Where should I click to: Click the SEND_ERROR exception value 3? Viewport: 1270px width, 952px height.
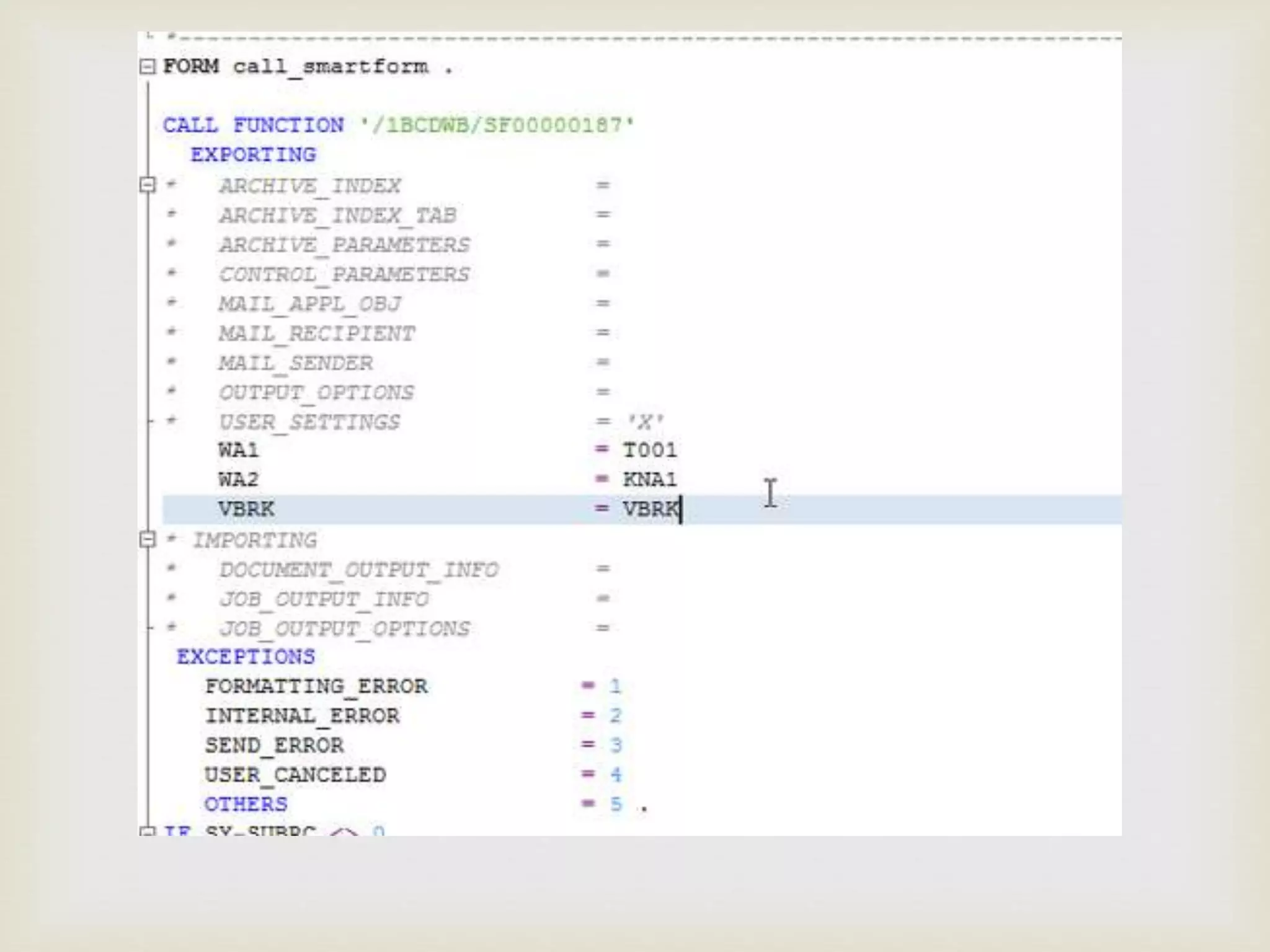point(615,745)
